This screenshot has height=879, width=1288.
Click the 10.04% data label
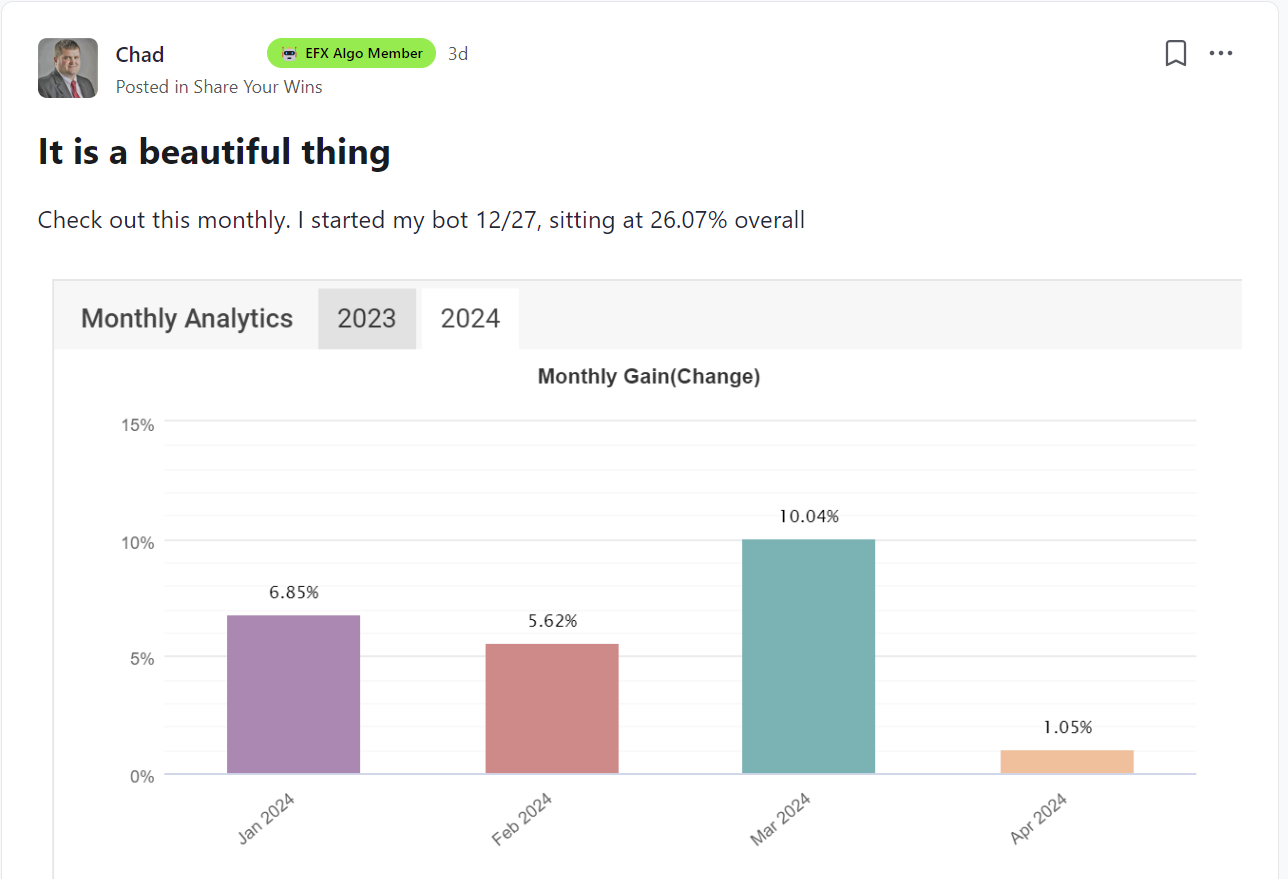(808, 517)
